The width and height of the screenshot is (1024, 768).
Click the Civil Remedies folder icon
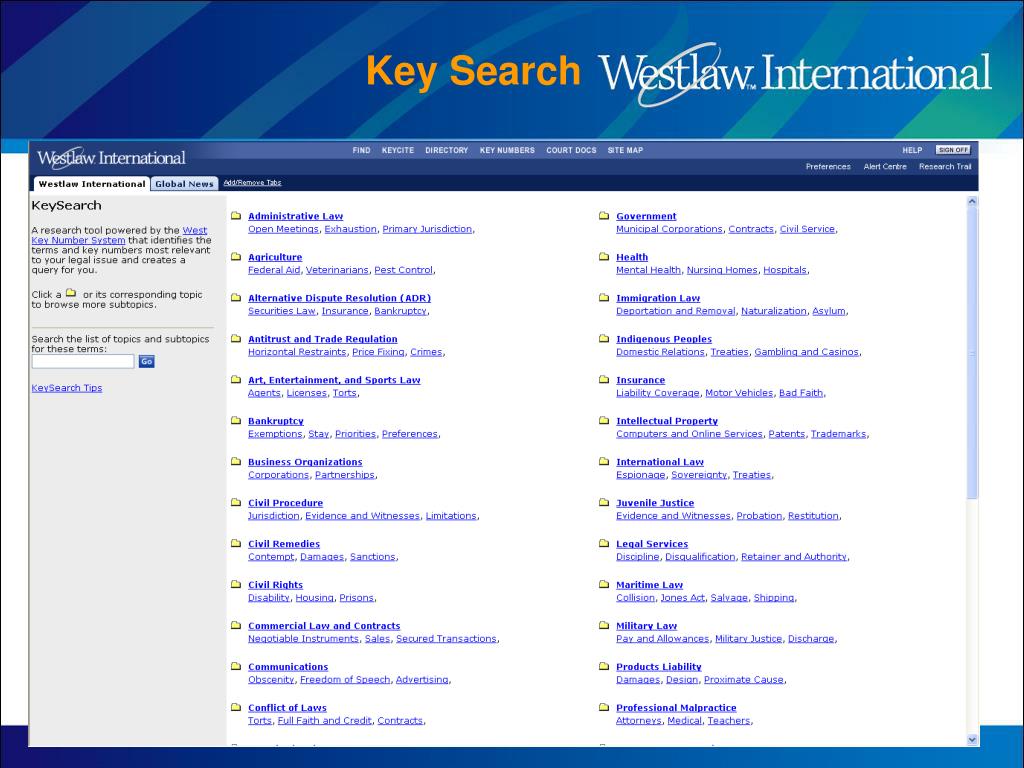[236, 543]
